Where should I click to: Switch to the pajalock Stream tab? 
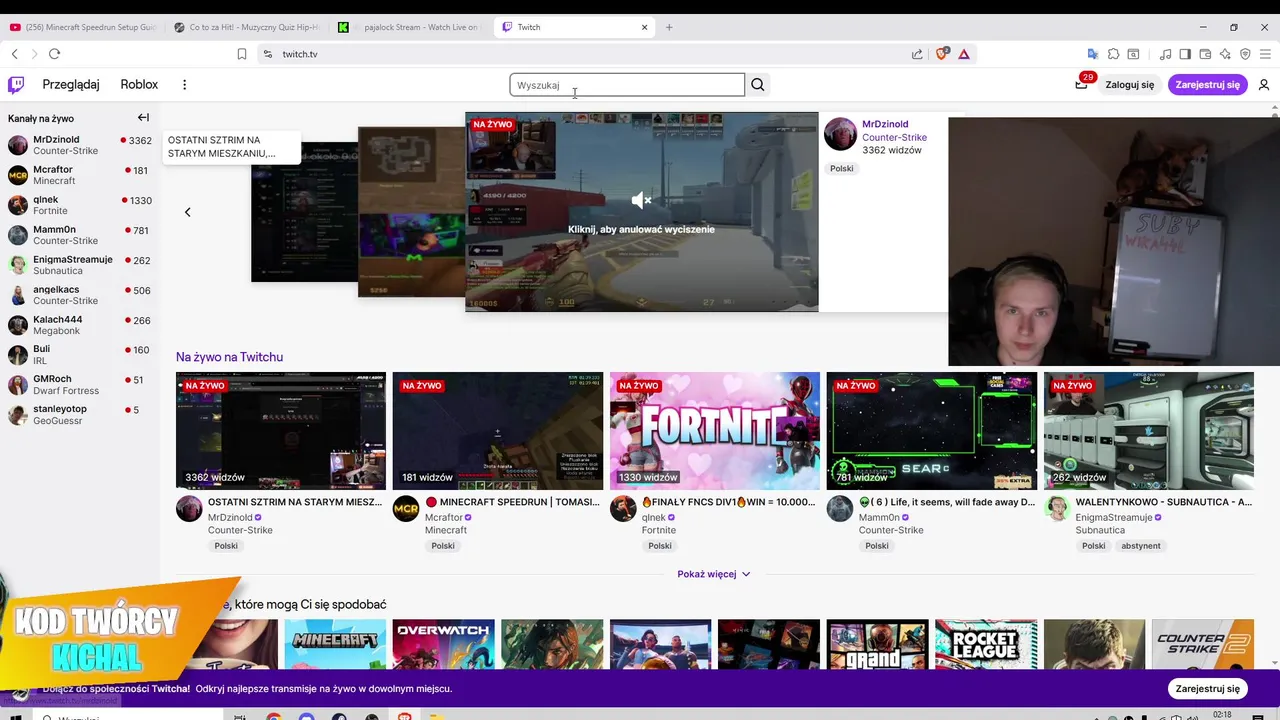pos(411,27)
